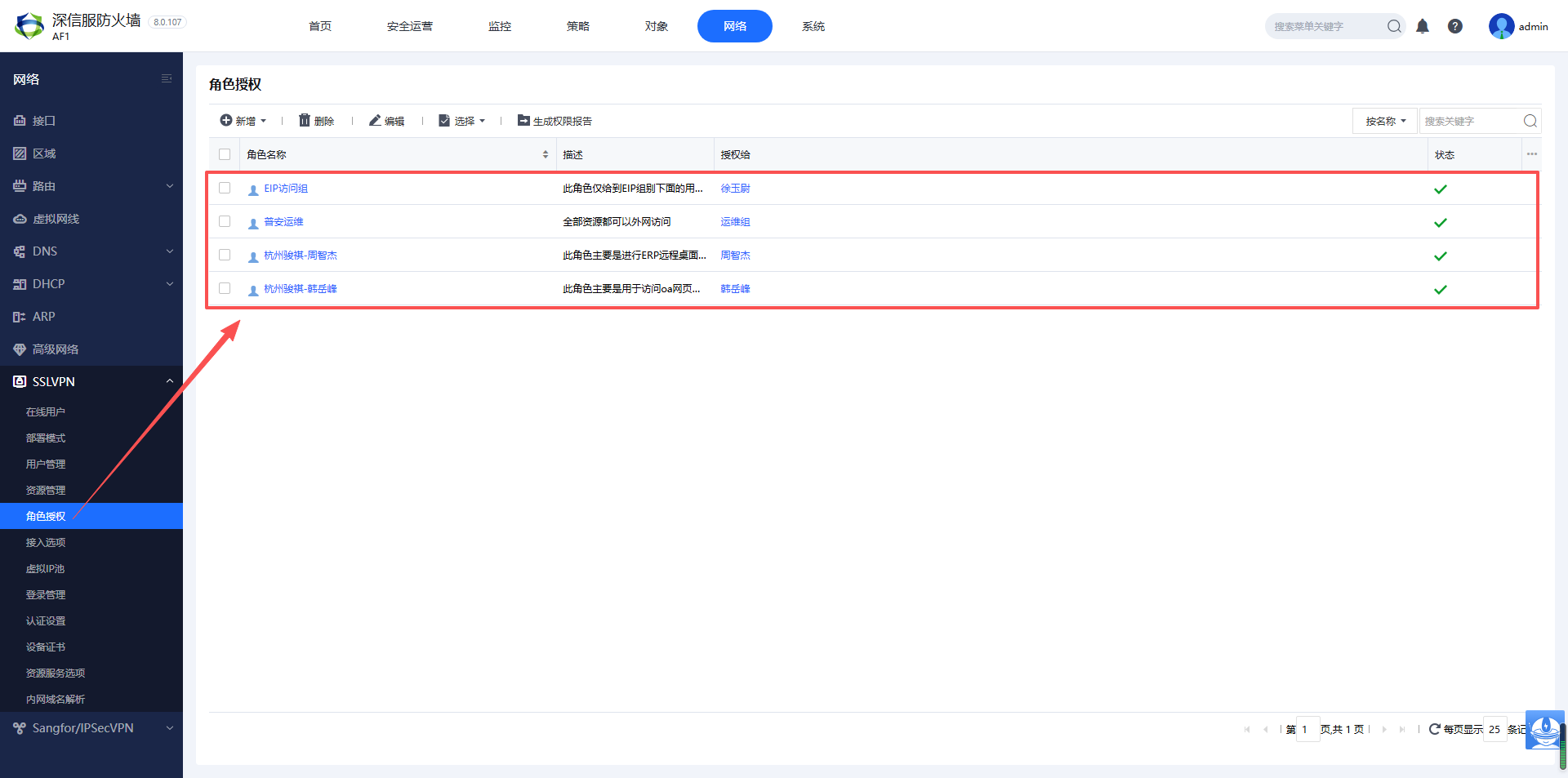Click the admin user avatar
The image size is (1568, 778).
[1501, 26]
